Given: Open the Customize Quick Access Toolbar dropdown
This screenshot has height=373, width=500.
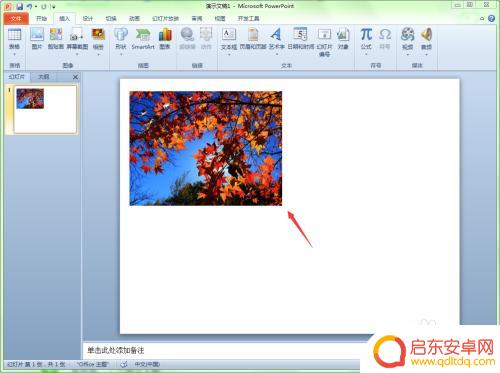Looking at the screenshot, I should [x=53, y=7].
